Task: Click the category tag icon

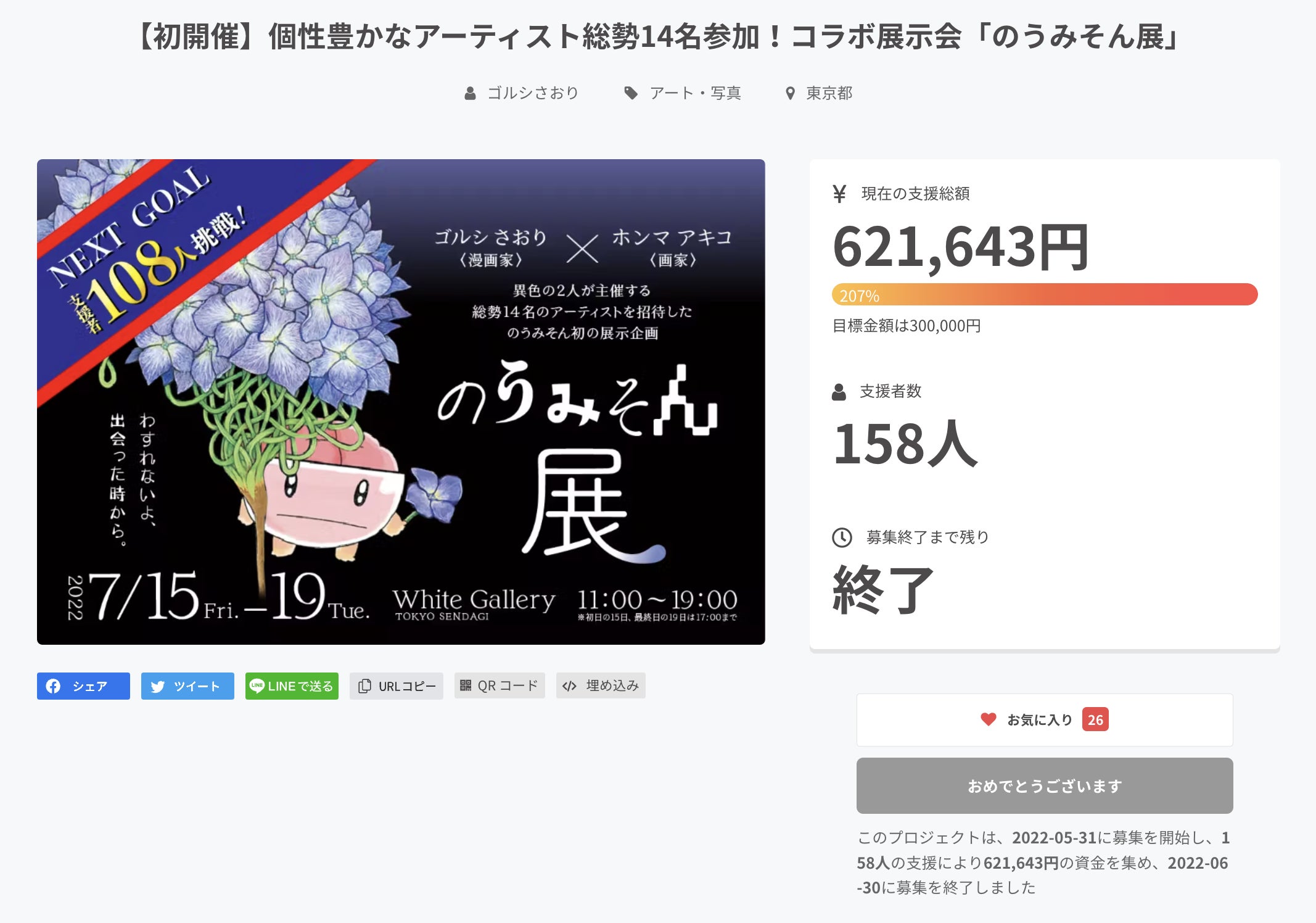Action: (630, 93)
